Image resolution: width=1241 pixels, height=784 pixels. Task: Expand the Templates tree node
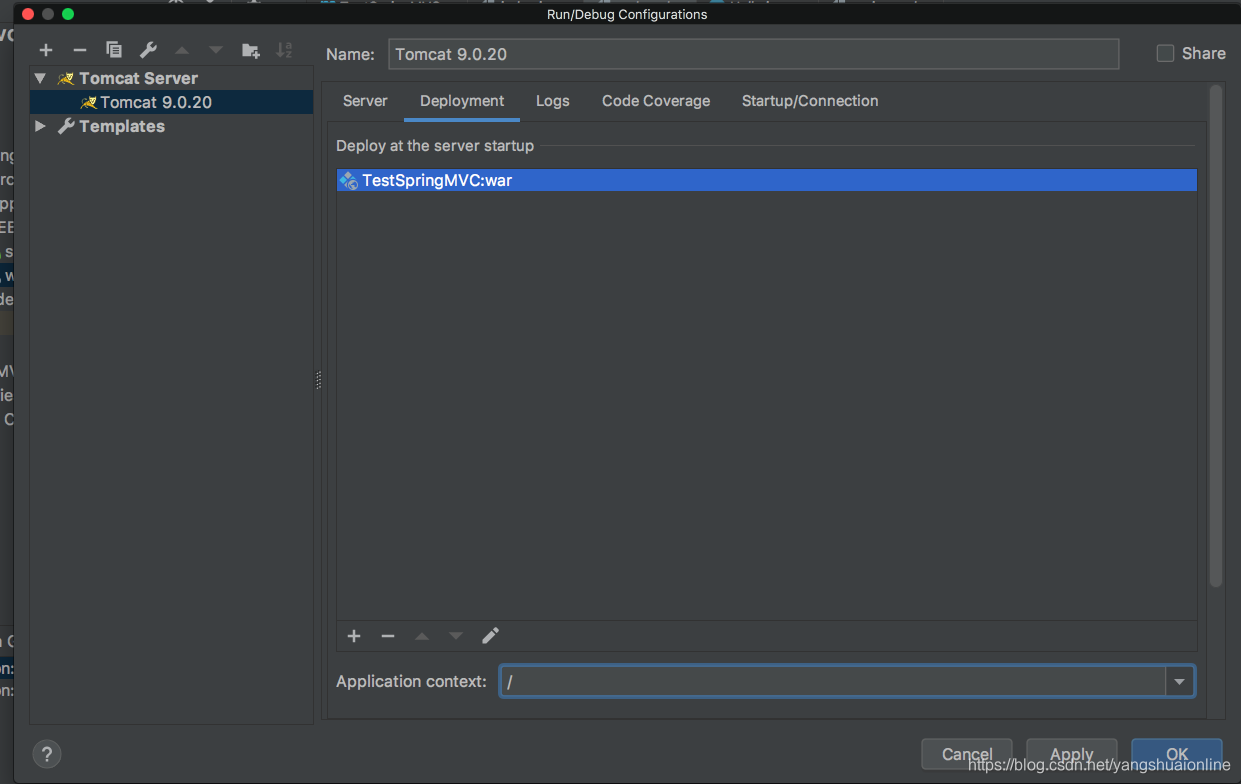tap(40, 126)
